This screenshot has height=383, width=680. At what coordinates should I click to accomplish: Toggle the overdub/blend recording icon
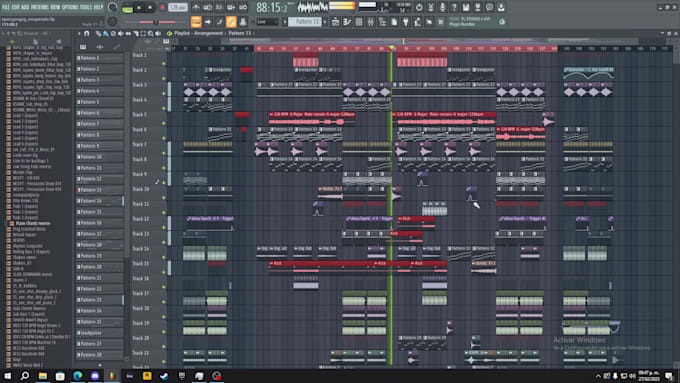[231, 7]
